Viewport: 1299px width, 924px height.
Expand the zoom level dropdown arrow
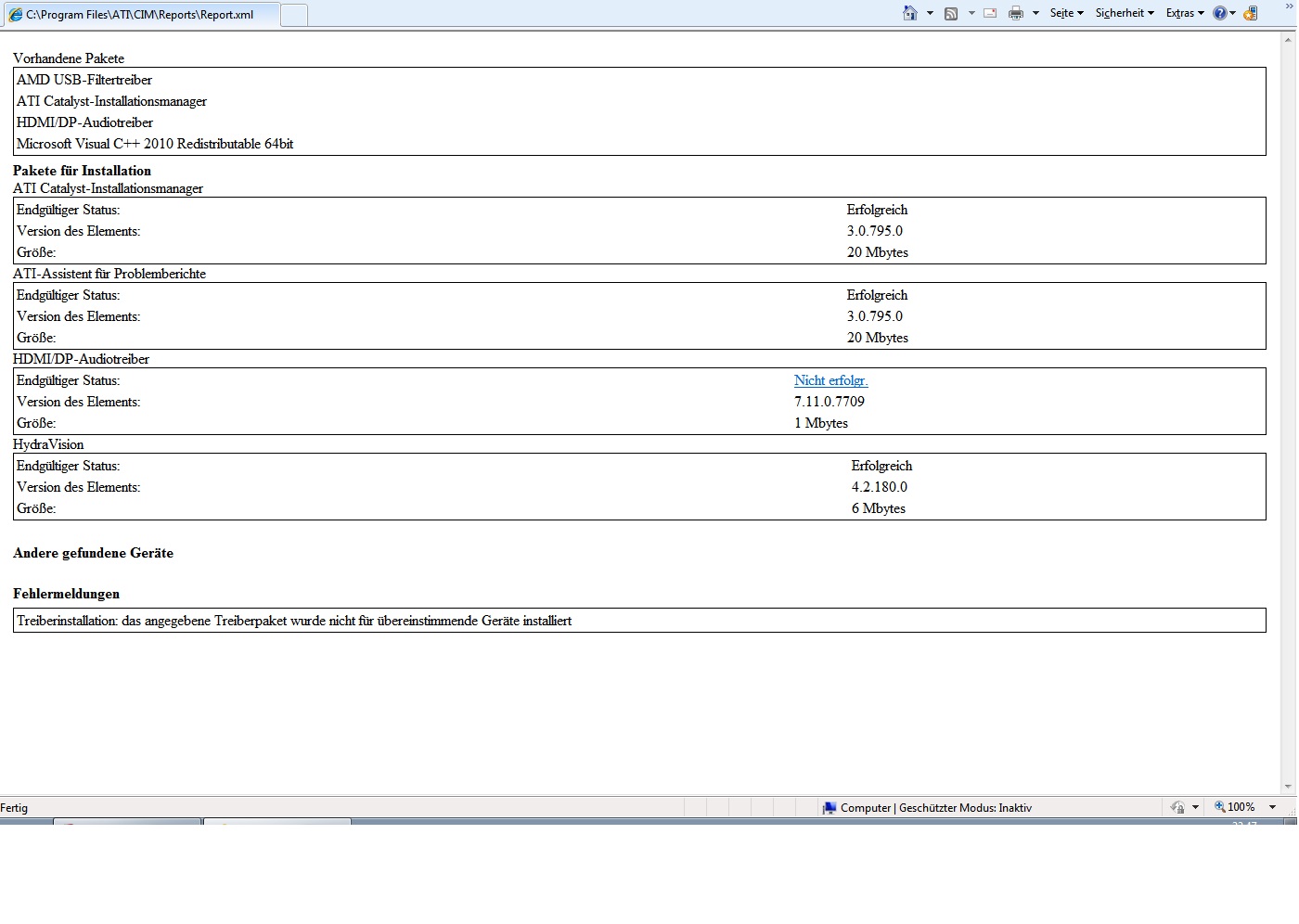(1272, 807)
